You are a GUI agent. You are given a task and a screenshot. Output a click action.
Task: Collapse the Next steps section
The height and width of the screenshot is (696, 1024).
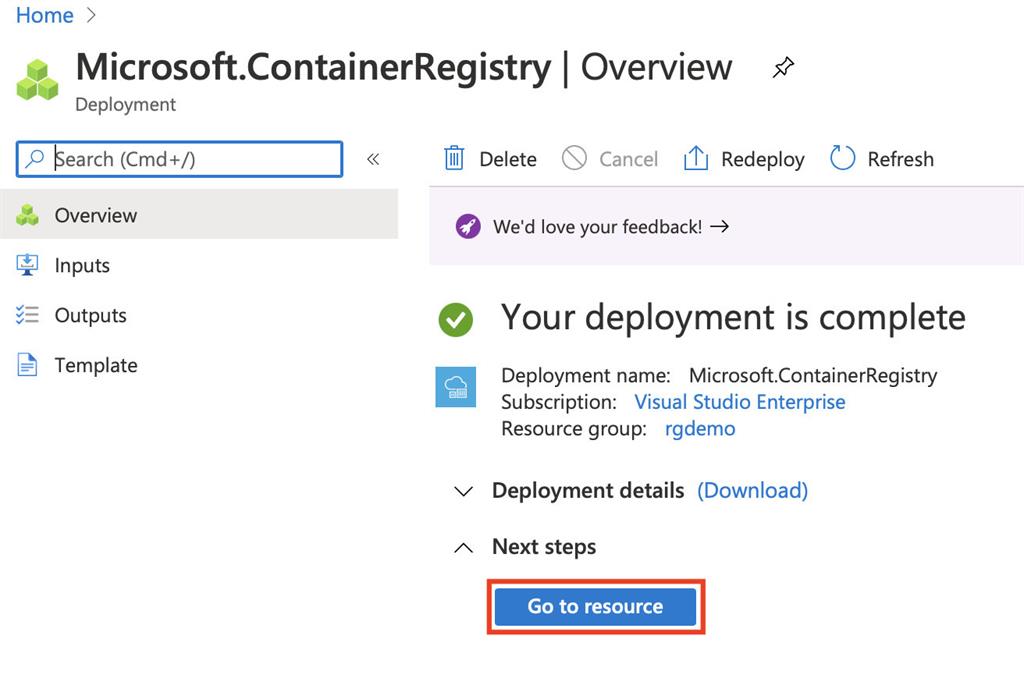(463, 547)
